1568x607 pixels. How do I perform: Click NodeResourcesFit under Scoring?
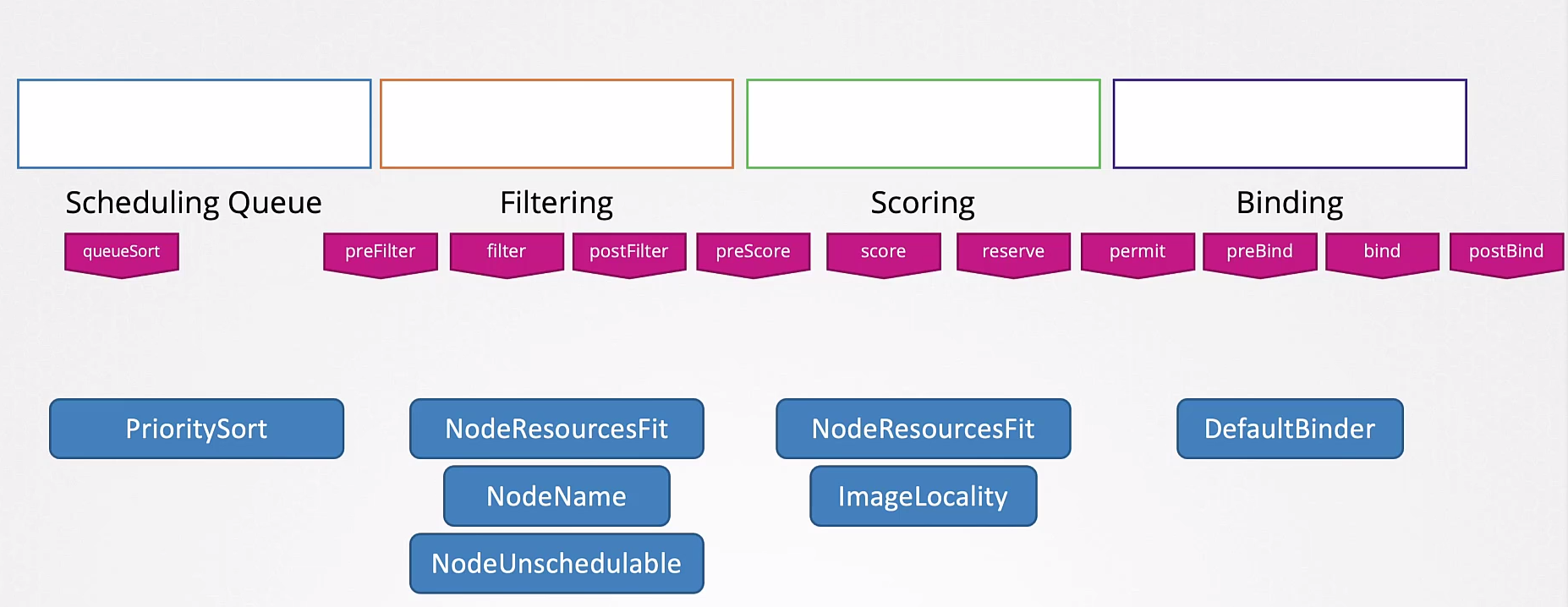[x=923, y=429]
